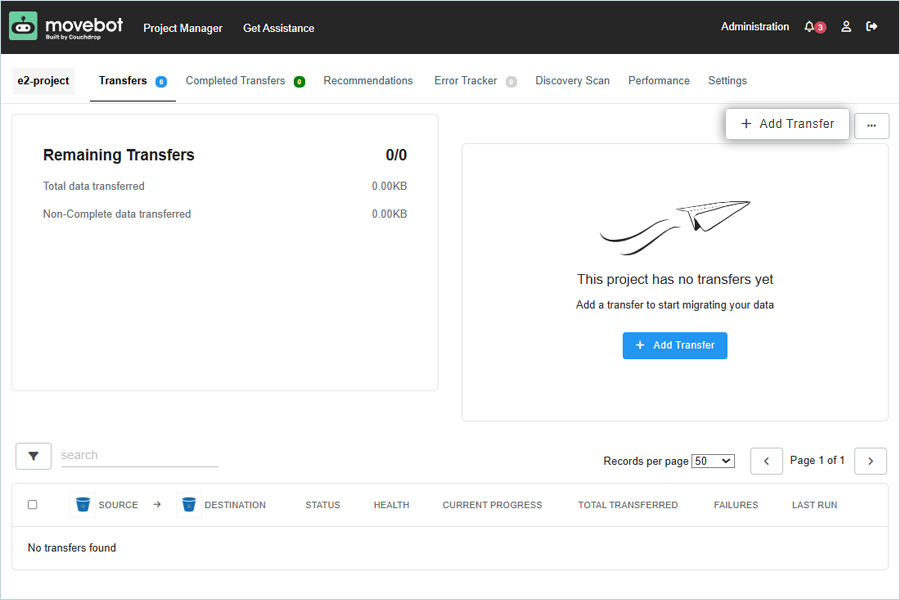Go to the previous page arrow
Image resolution: width=900 pixels, height=600 pixels.
click(766, 461)
